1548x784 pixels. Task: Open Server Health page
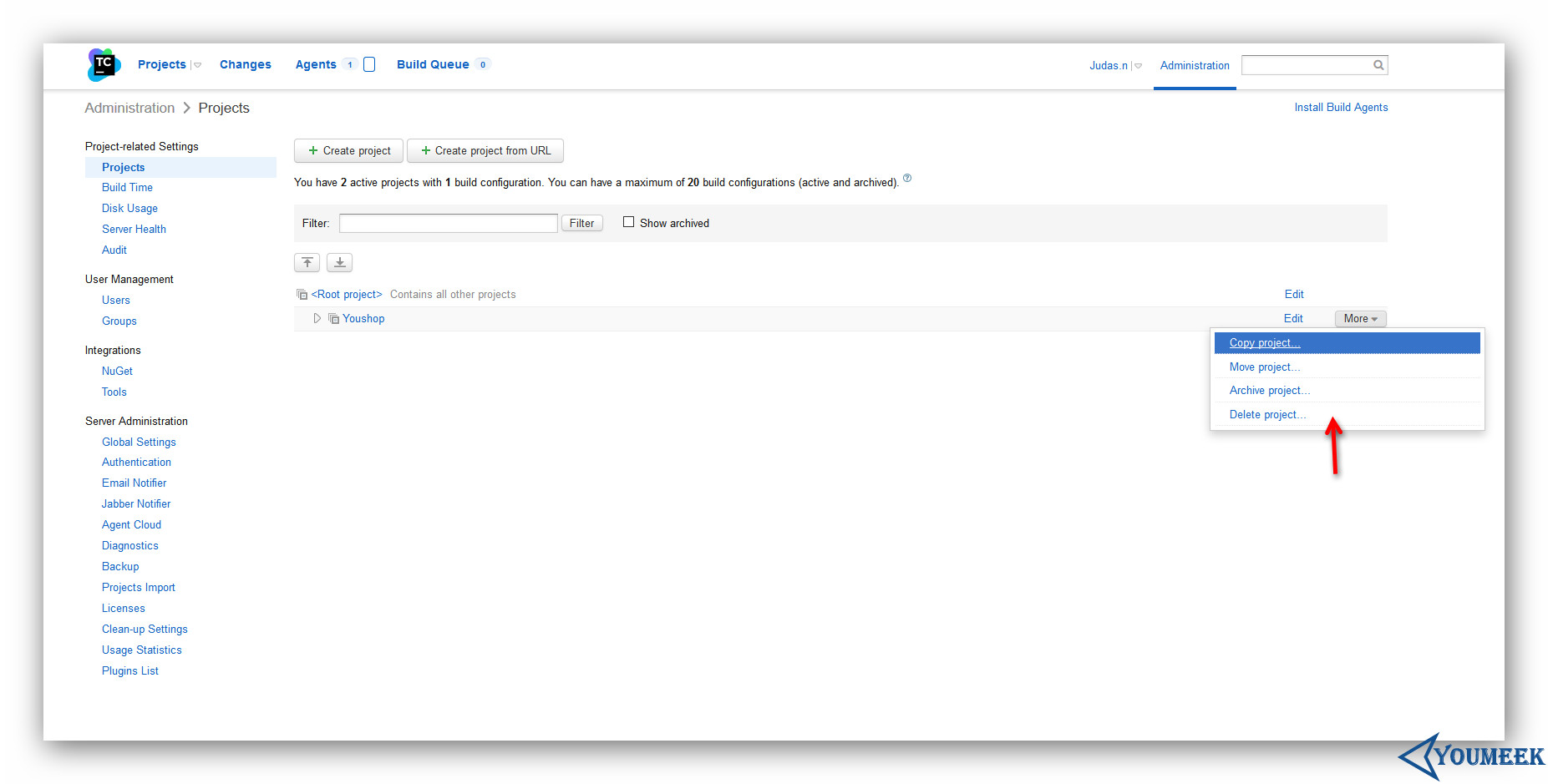134,229
